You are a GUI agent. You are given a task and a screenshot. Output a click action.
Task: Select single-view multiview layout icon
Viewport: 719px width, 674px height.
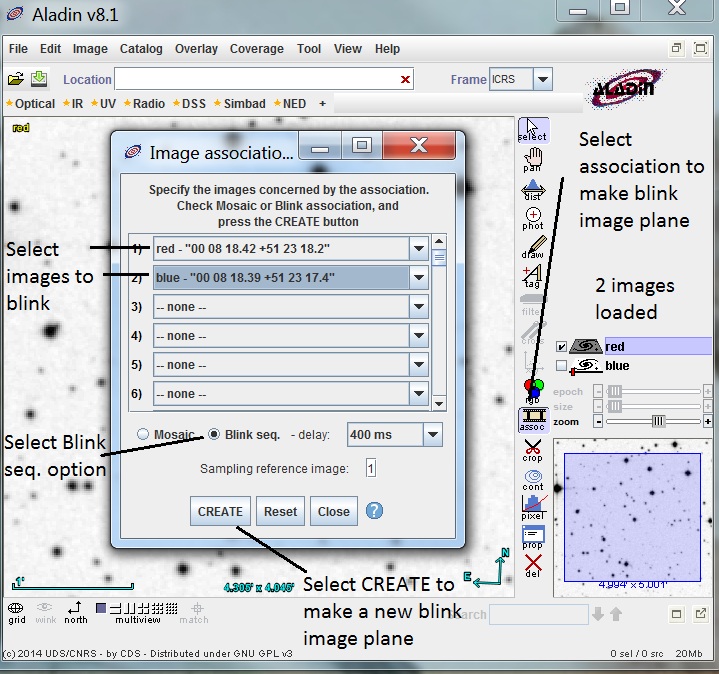point(101,608)
